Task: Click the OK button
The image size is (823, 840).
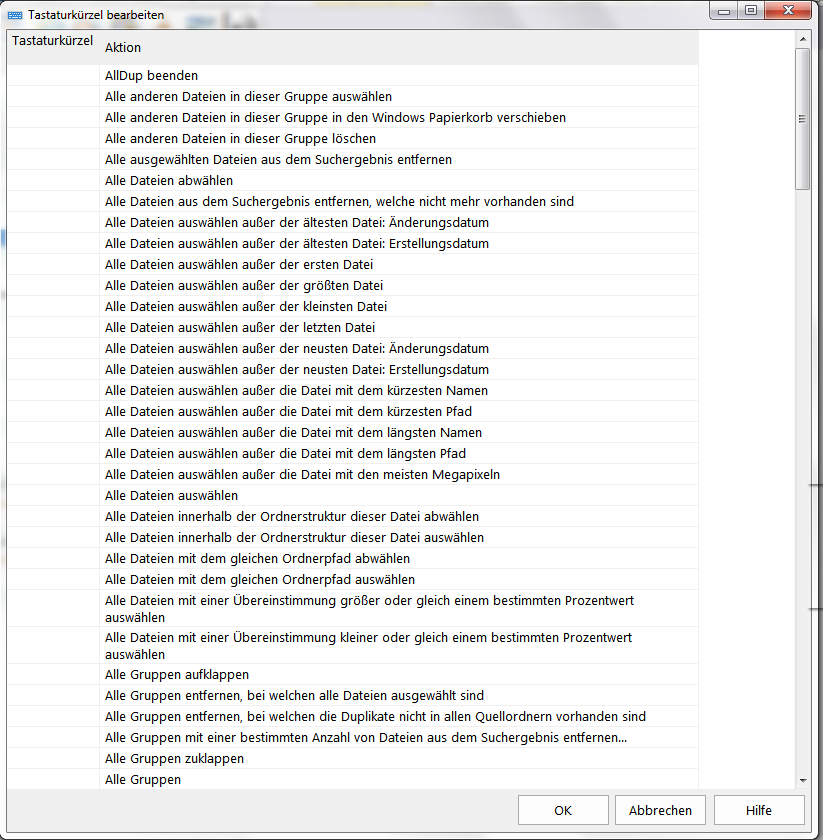Action: [x=563, y=811]
